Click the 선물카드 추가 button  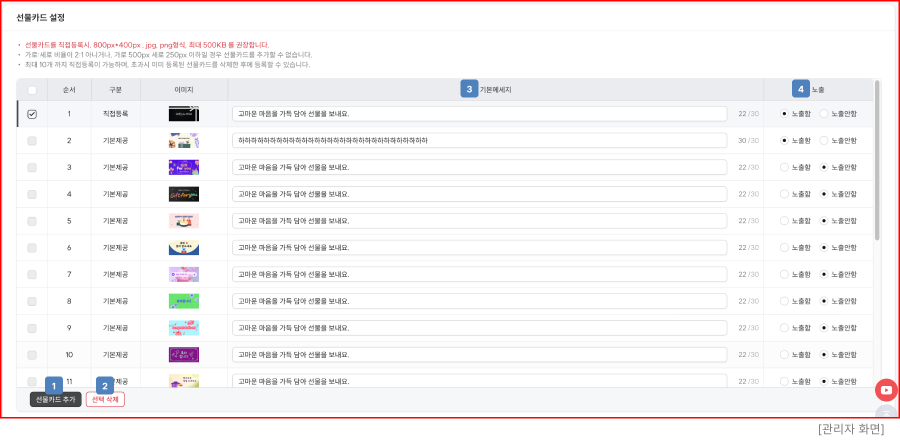click(x=55, y=399)
